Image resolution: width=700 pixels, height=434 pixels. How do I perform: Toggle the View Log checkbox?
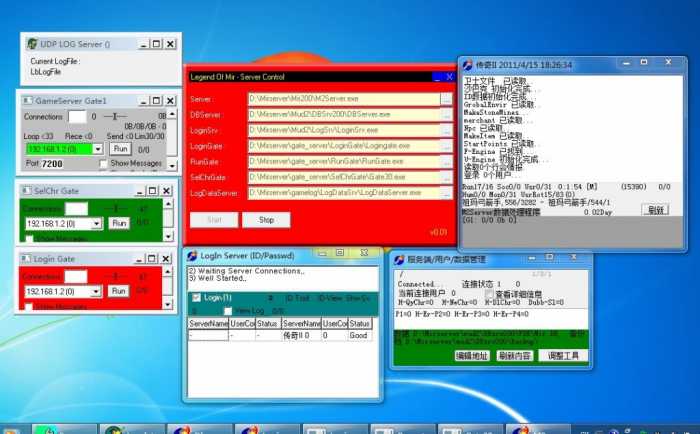(x=228, y=310)
